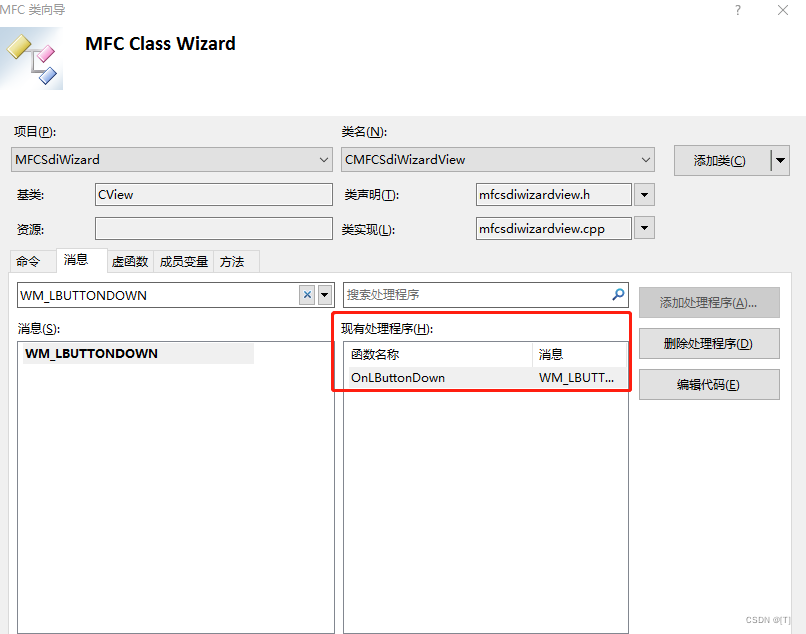The image size is (806, 634).
Task: Switch to the 命令 tab
Action: pos(32,261)
